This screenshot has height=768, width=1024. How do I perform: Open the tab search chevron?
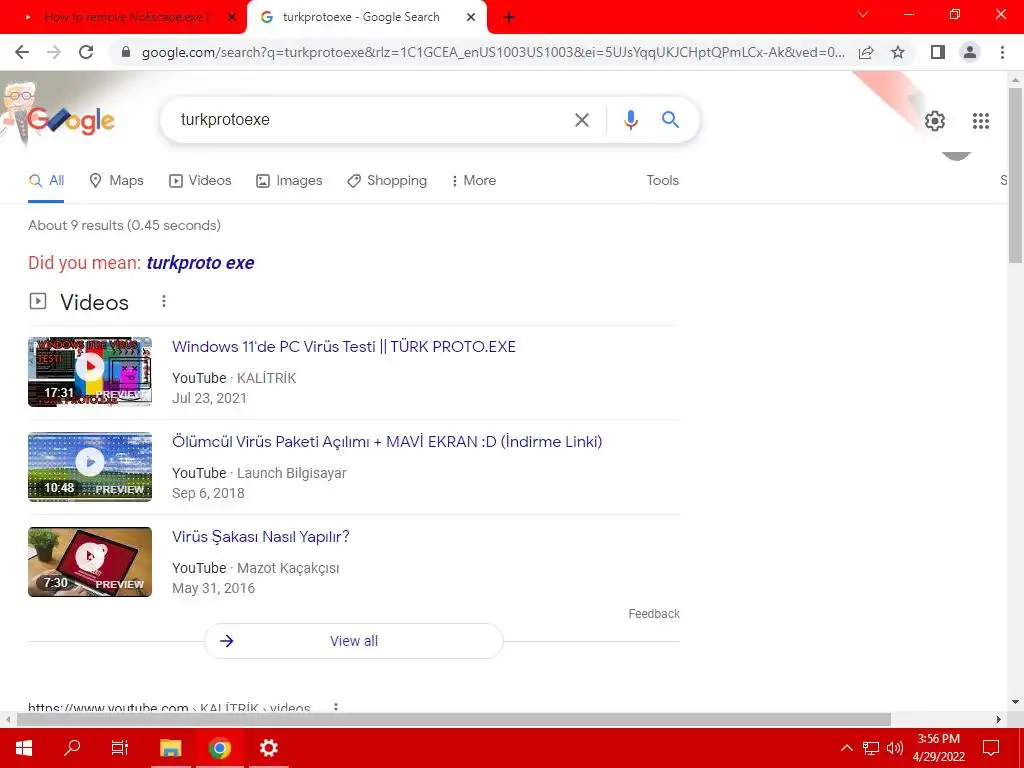tap(863, 14)
